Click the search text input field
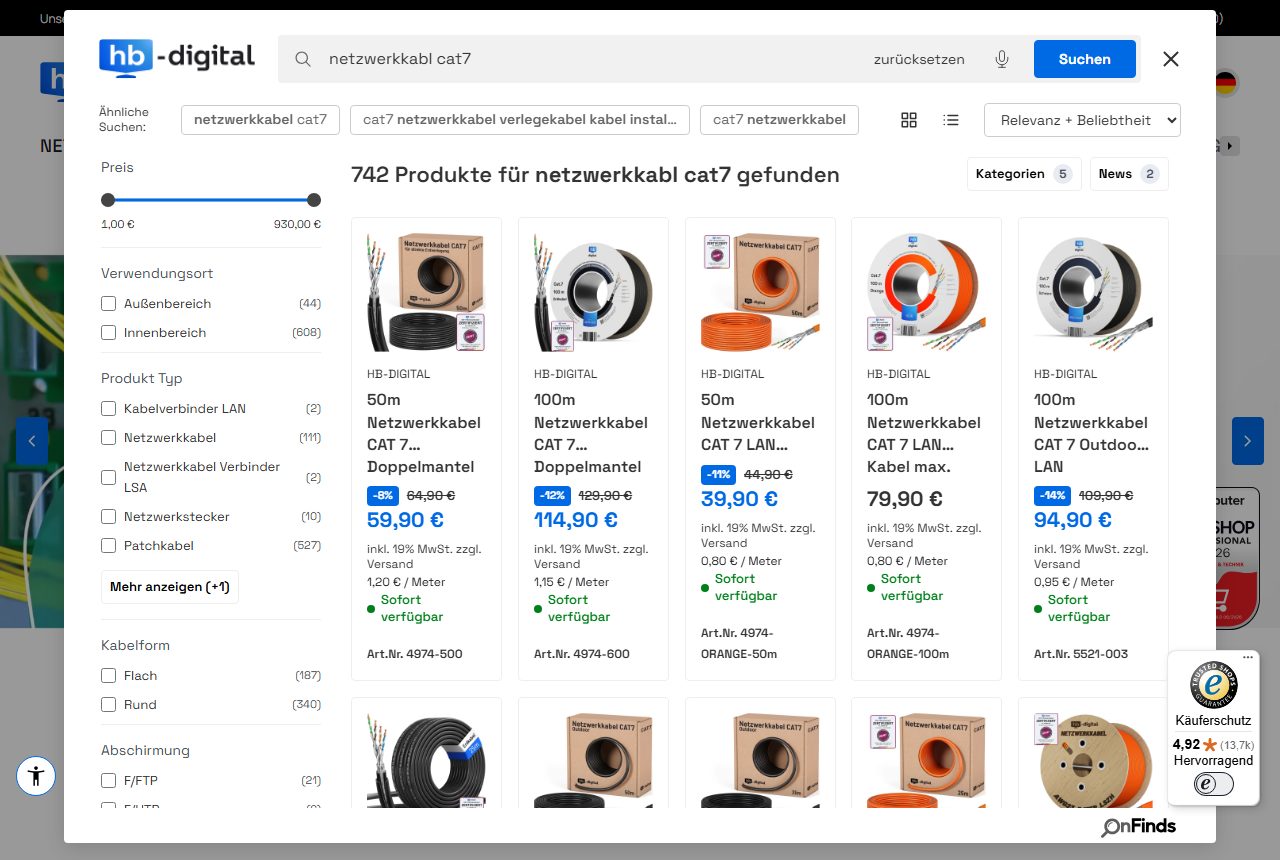This screenshot has width=1280, height=860. coord(590,59)
